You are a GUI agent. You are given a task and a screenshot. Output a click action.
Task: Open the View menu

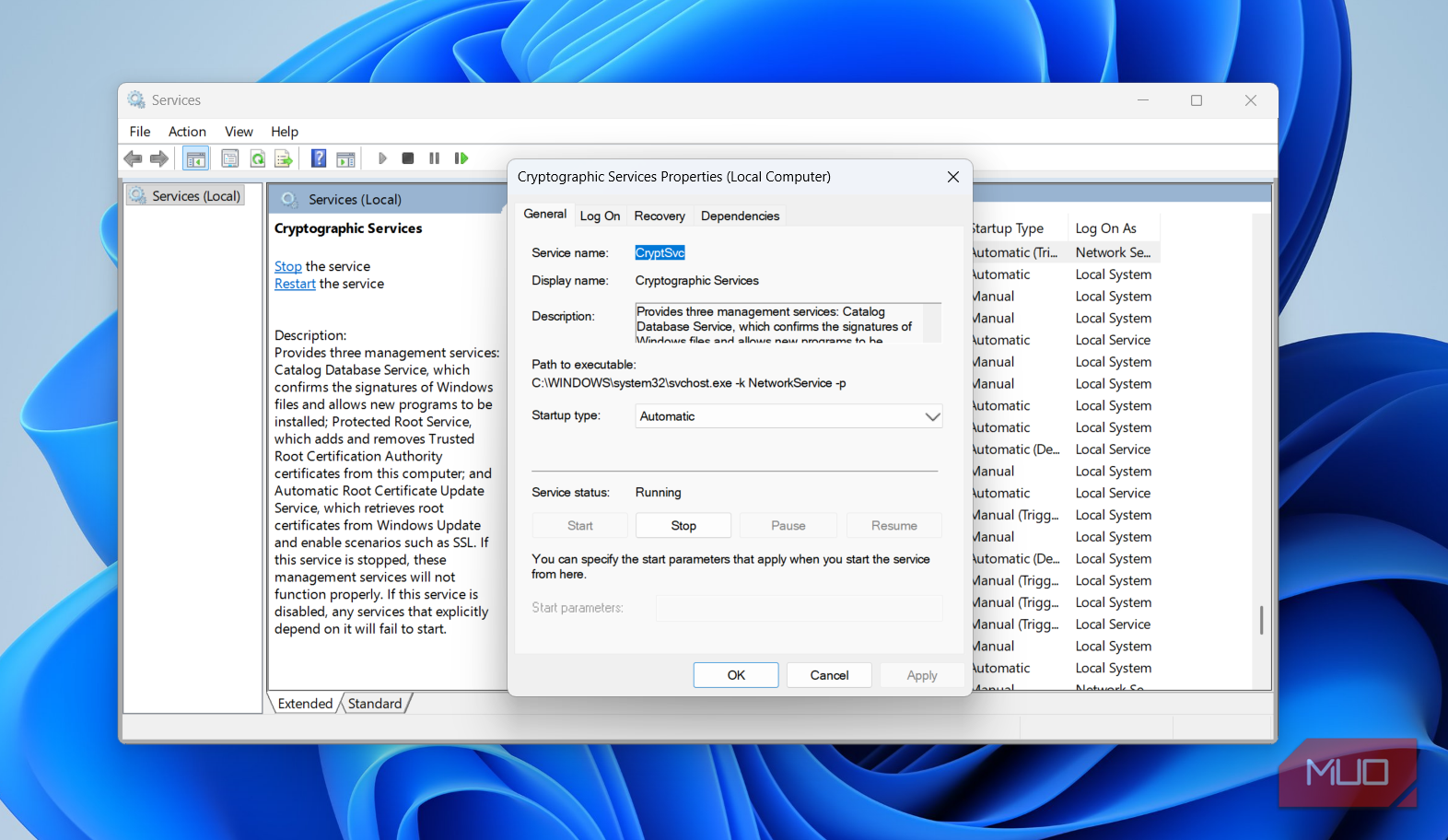(x=239, y=132)
